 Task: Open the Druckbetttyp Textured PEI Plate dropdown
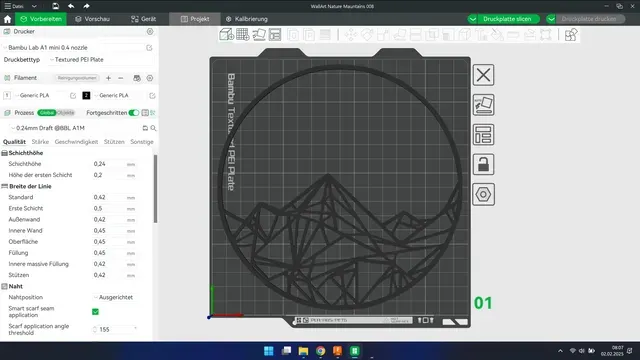click(x=100, y=60)
